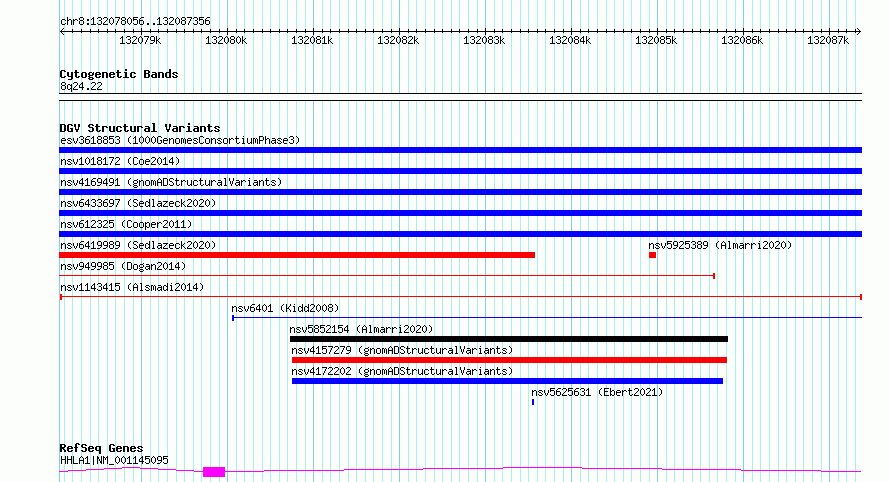This screenshot has width=890, height=482.
Task: Click the red nsv4157279 gnomAD variant bar
Action: coord(509,360)
